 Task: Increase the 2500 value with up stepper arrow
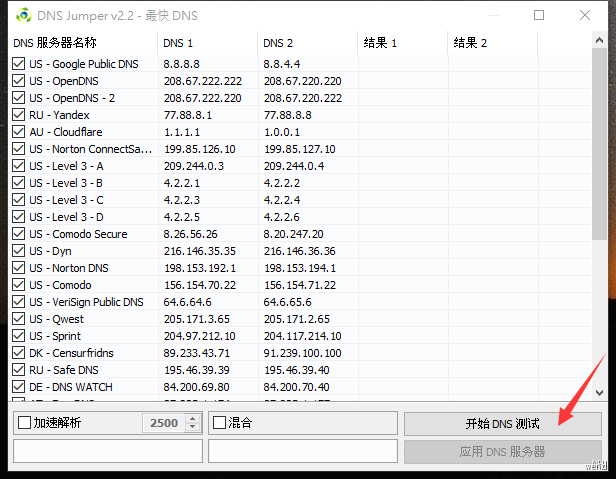click(x=192, y=419)
